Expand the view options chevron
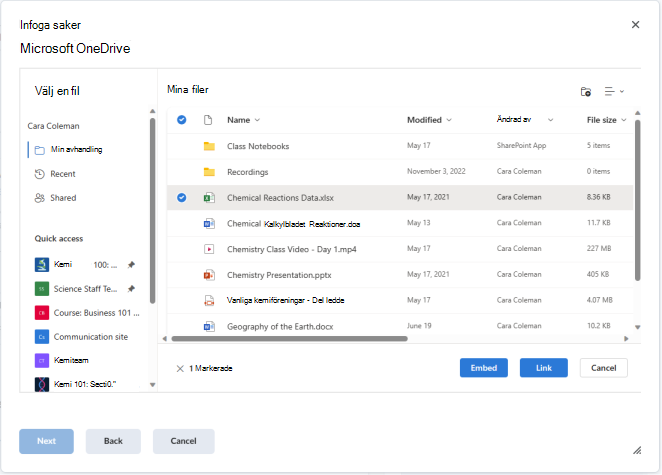Image resolution: width=662 pixels, height=475 pixels. pos(622,91)
